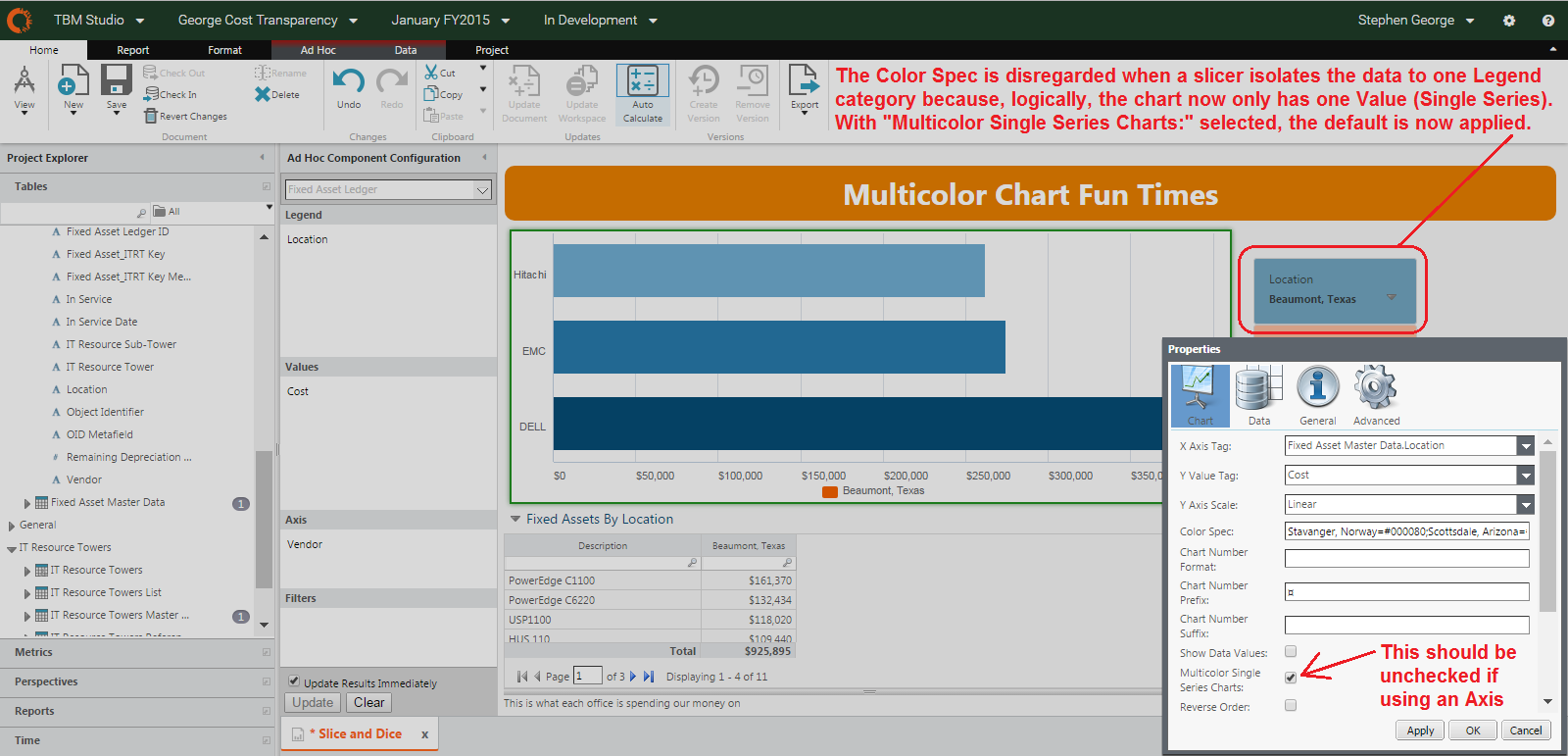Click the Cut scissors icon
The width and height of the screenshot is (1568, 756).
point(431,73)
